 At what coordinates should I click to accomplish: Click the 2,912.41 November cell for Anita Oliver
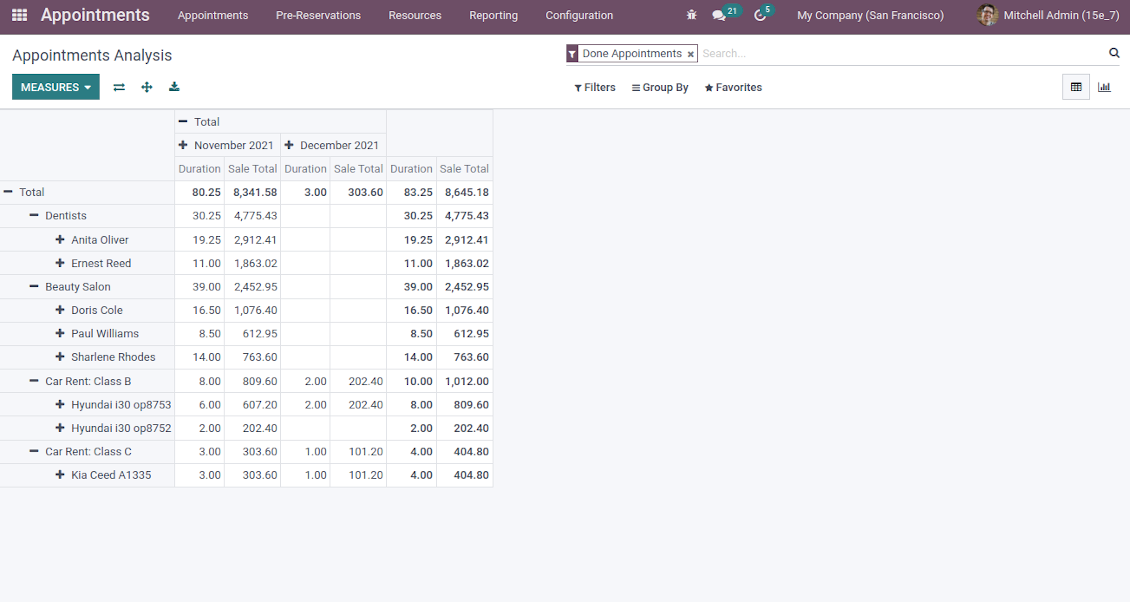253,240
